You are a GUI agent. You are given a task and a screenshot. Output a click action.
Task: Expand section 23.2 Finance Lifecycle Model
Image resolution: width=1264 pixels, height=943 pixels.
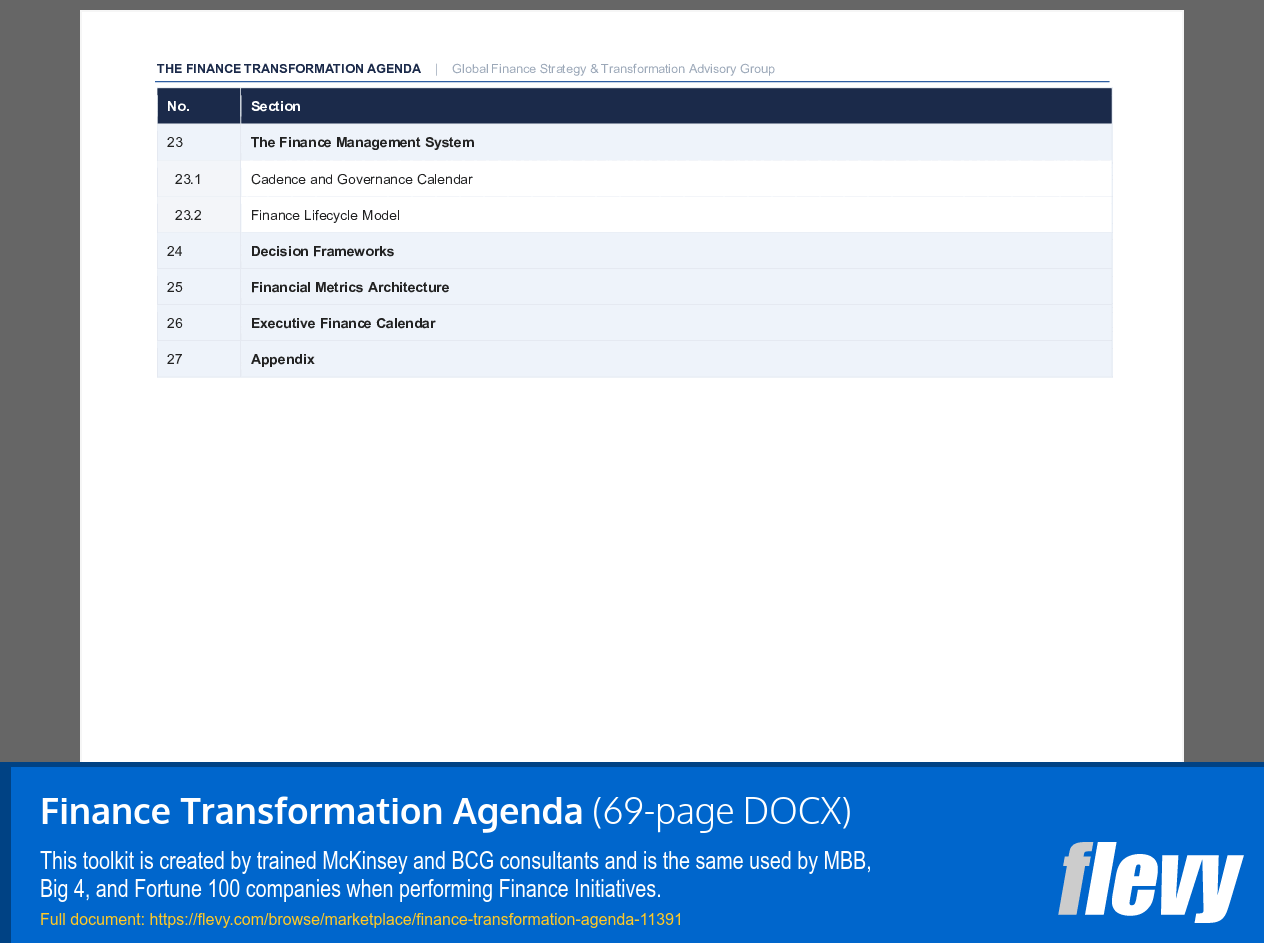pyautogui.click(x=325, y=215)
